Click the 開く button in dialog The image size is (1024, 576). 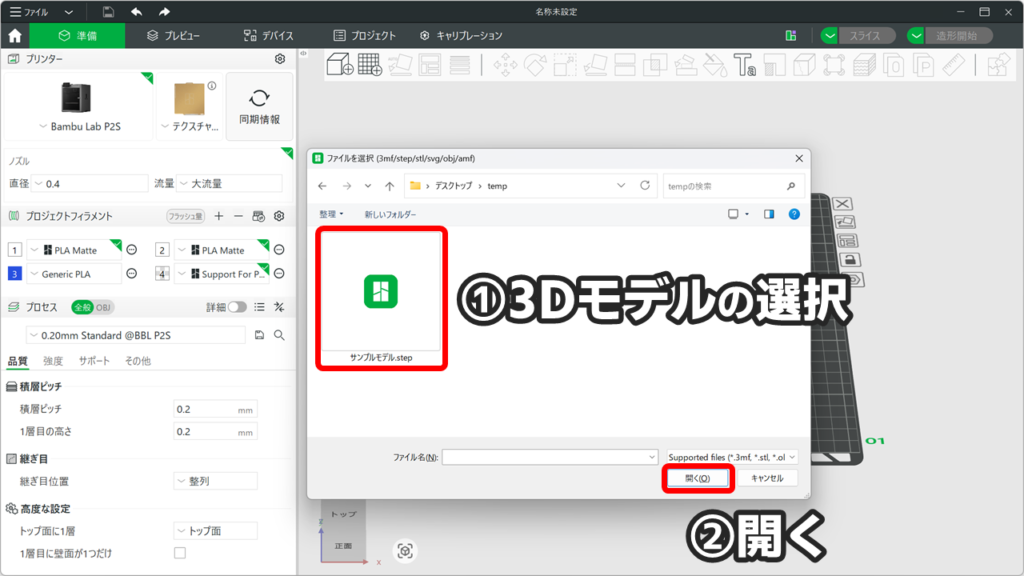pyautogui.click(x=698, y=478)
